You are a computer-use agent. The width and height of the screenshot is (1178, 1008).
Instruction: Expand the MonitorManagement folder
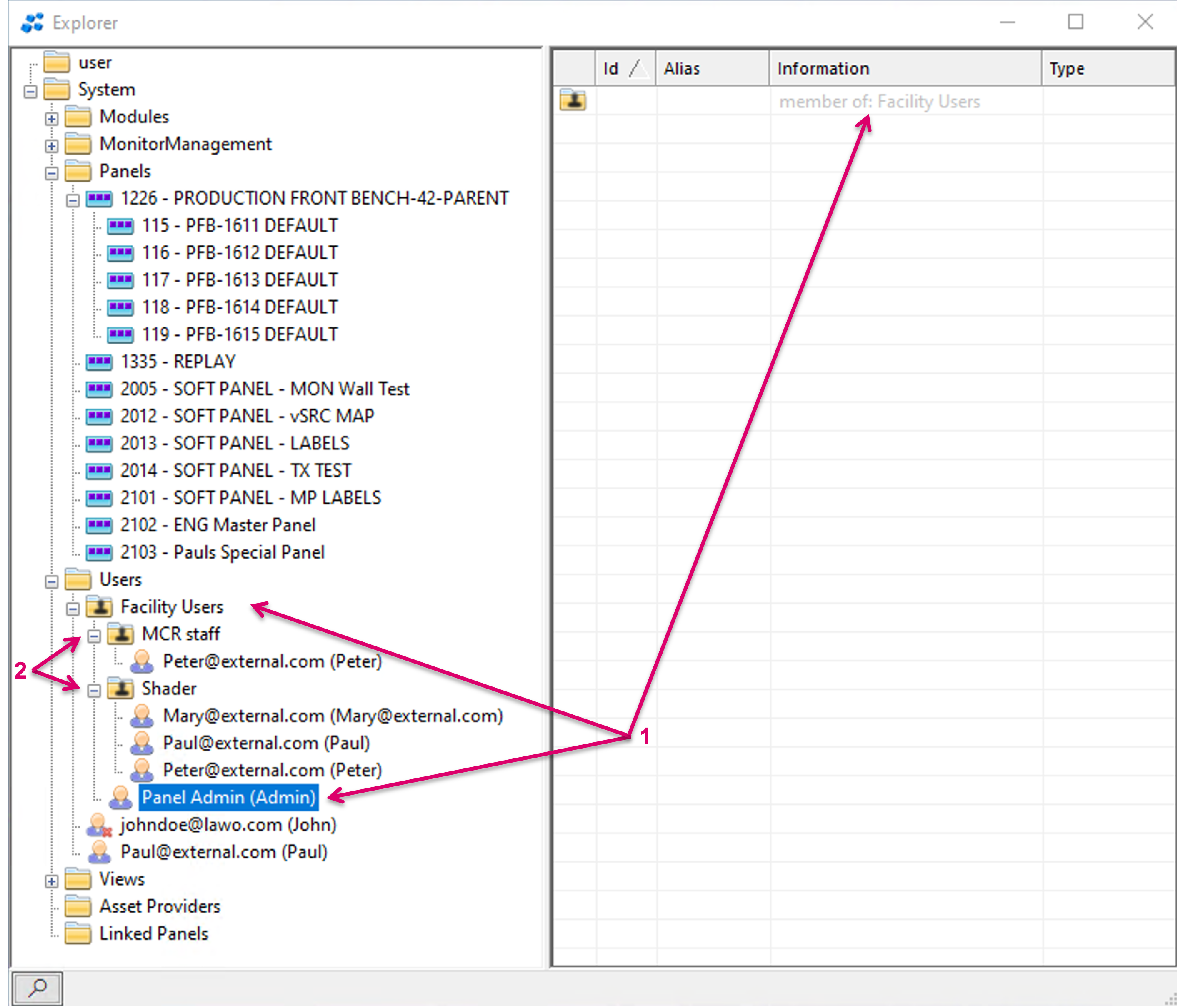coord(51,145)
